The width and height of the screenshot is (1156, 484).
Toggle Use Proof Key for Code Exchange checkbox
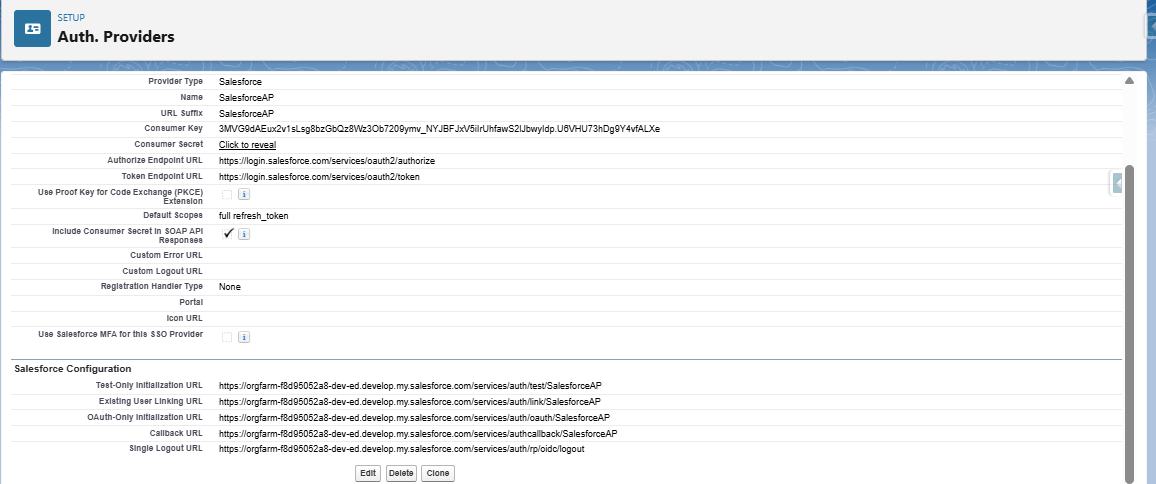[x=227, y=195]
